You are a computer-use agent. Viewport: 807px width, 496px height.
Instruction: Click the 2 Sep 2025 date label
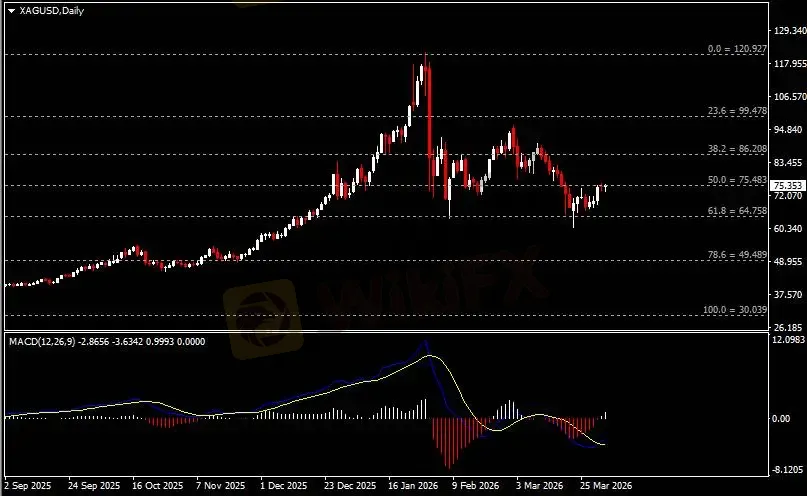tap(28, 486)
